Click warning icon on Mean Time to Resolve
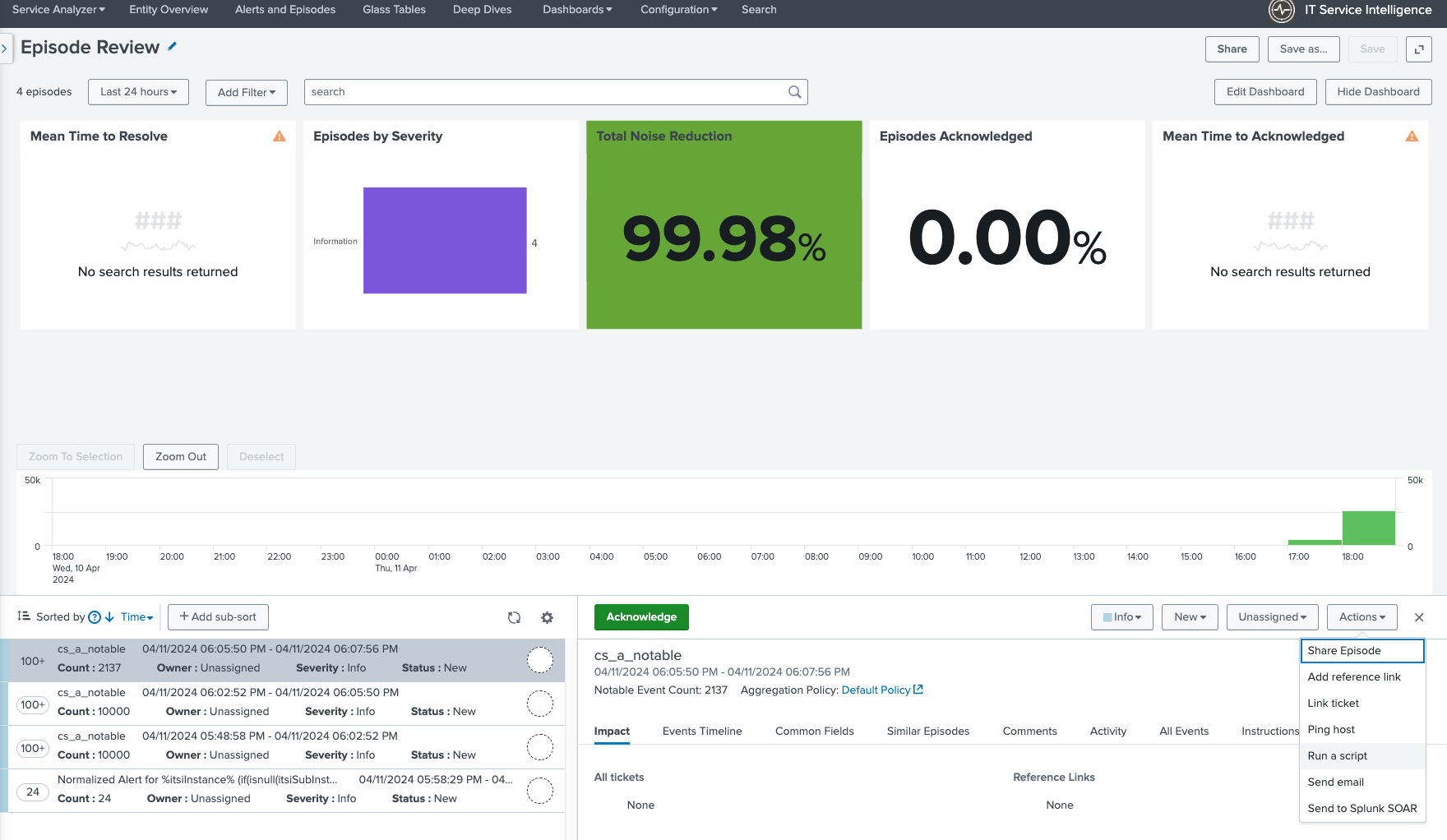Viewport: 1447px width, 840px height. [x=280, y=136]
